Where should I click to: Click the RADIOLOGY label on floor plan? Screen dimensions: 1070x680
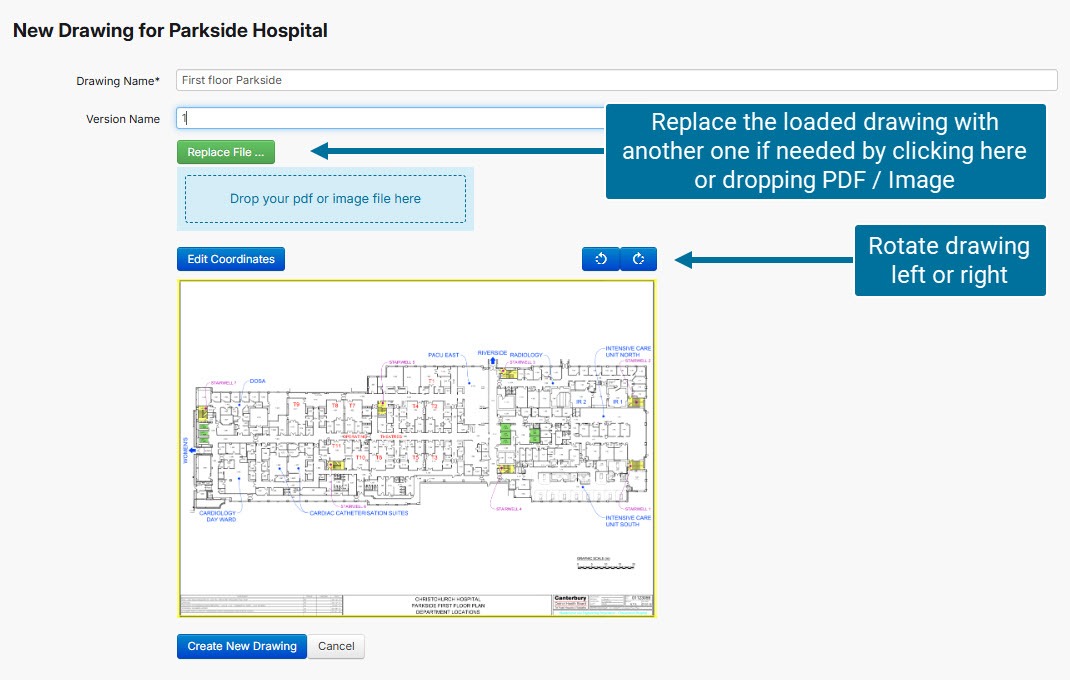(526, 355)
